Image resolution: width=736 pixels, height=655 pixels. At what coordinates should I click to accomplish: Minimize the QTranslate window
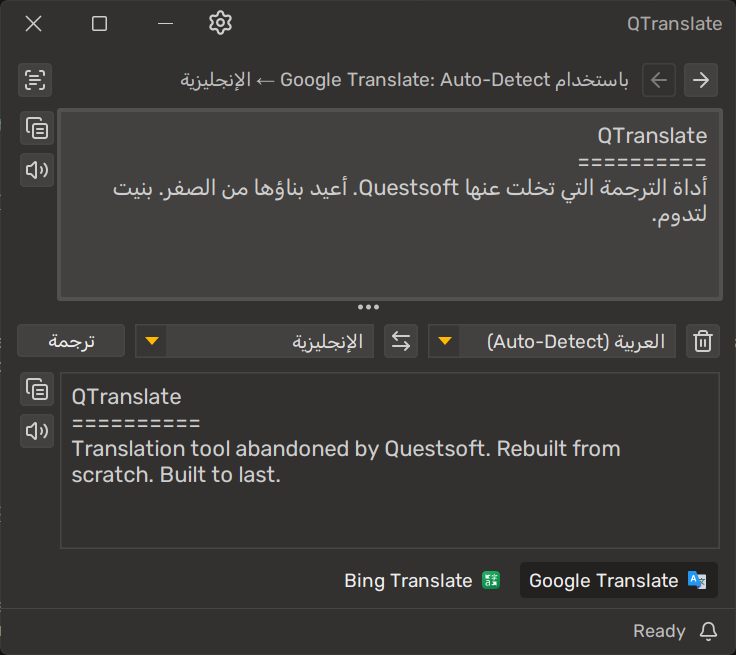(165, 23)
